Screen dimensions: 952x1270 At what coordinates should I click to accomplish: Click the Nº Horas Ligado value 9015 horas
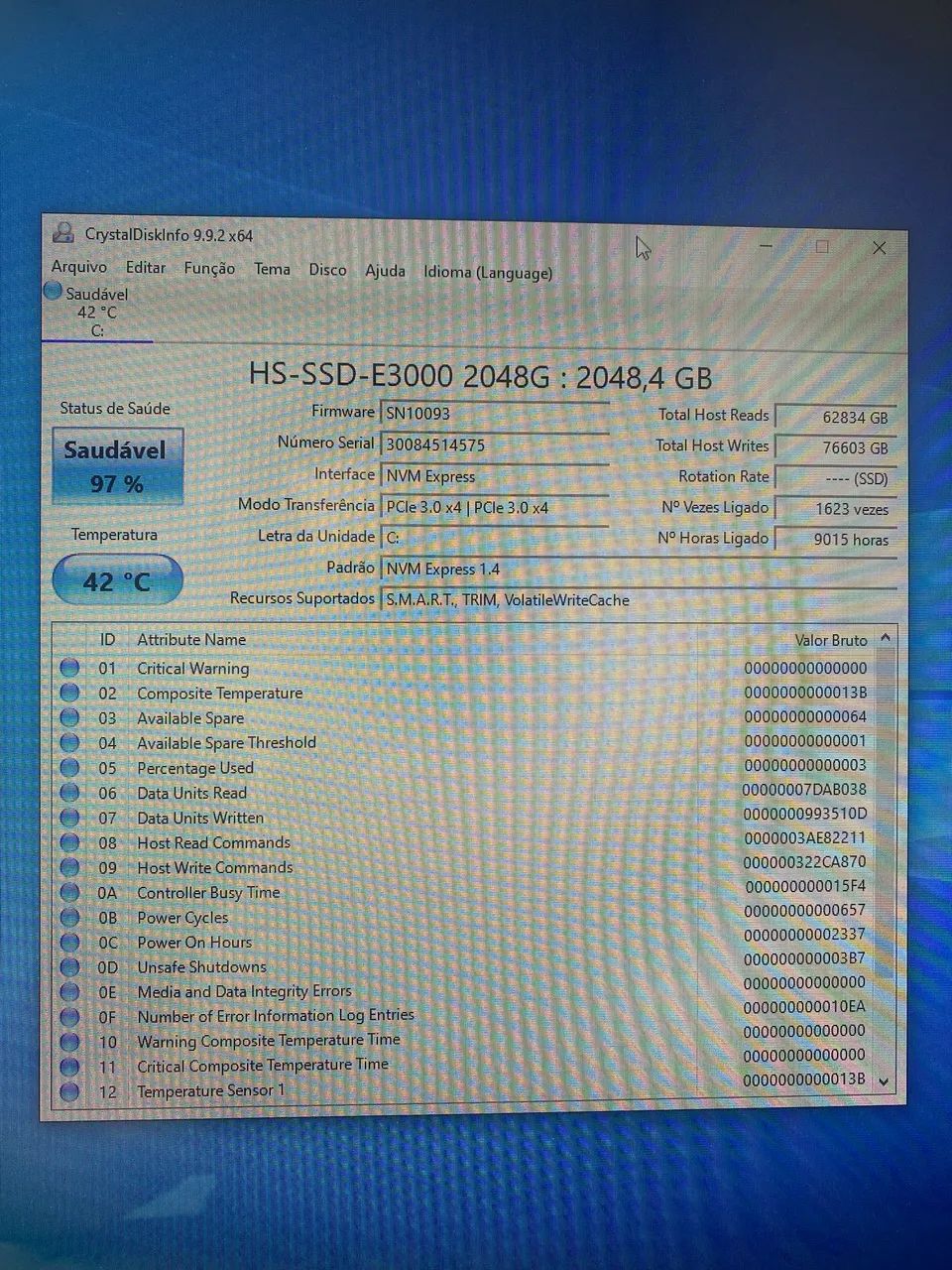pyautogui.click(x=835, y=540)
